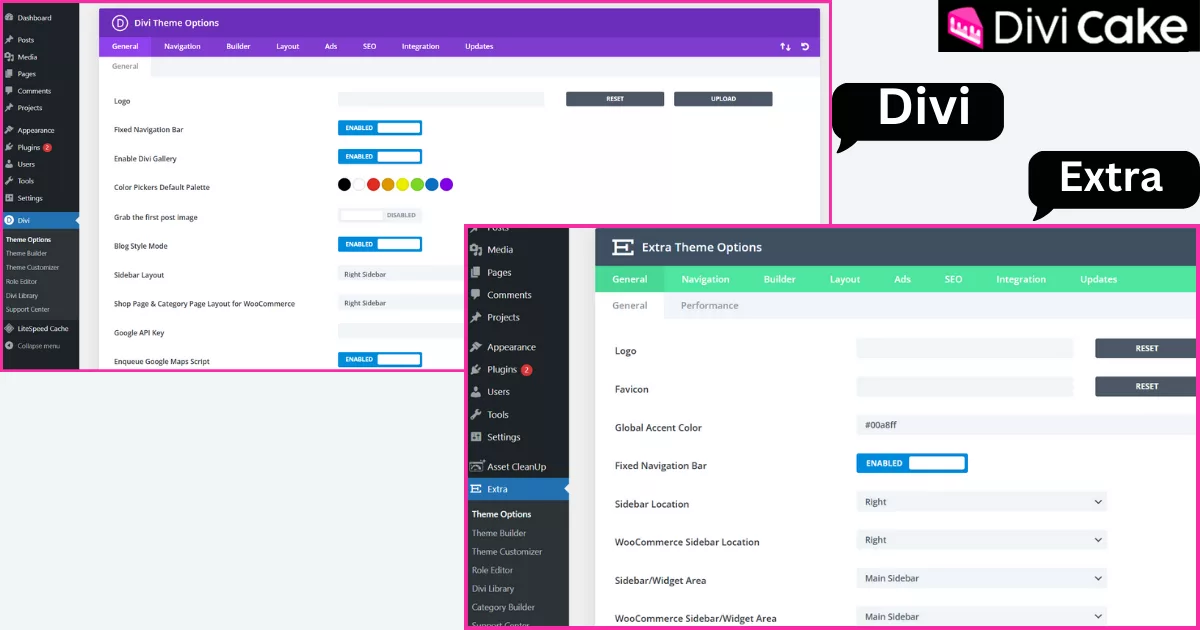Expand the WooCommerce Sidebar/Widget Area dropdown
1200x630 pixels.
(982, 617)
